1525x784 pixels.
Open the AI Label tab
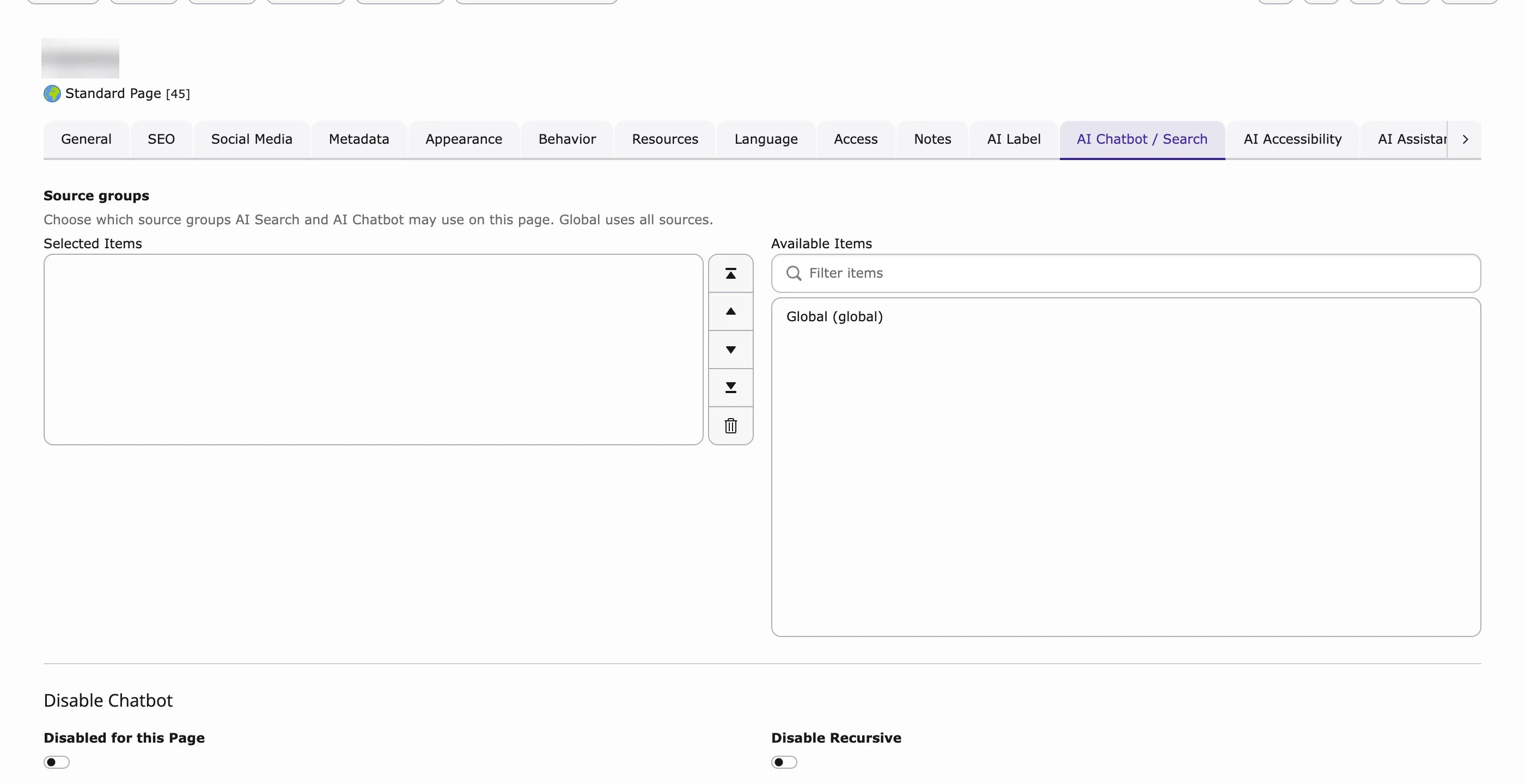pos(1014,139)
